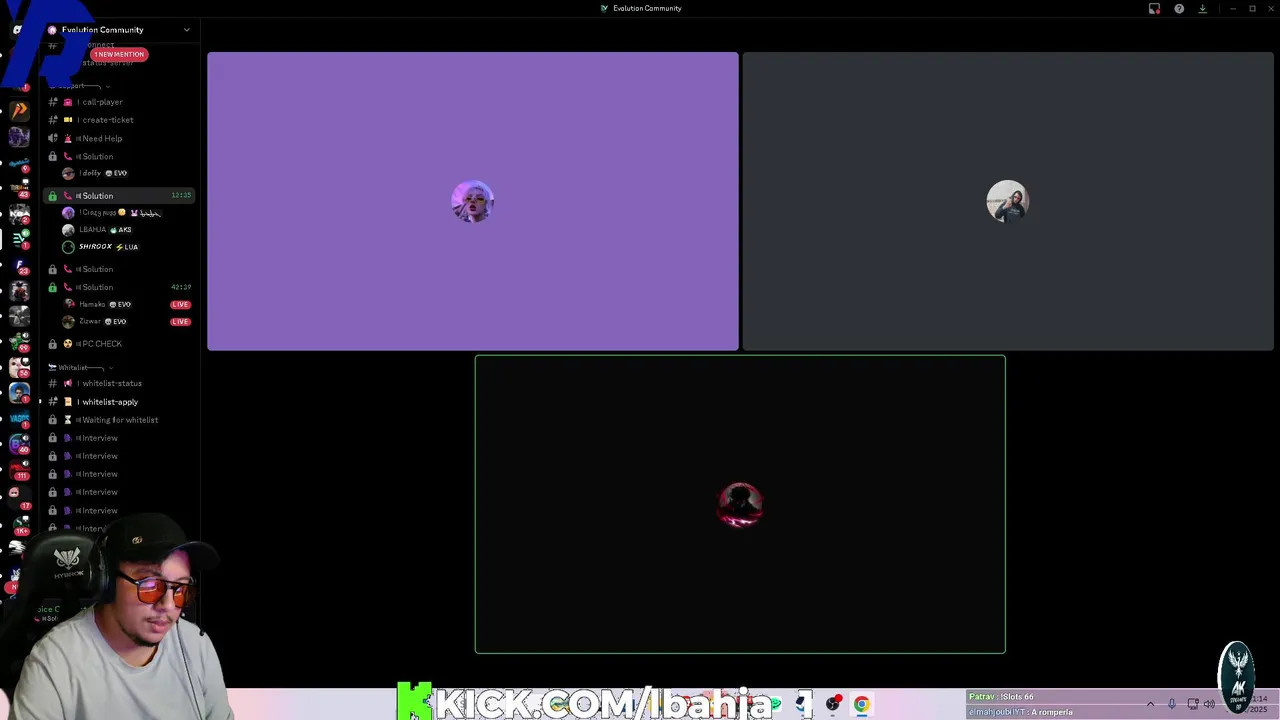Show hidden system tray icons chevron
The image size is (1280, 720).
pyautogui.click(x=1150, y=704)
